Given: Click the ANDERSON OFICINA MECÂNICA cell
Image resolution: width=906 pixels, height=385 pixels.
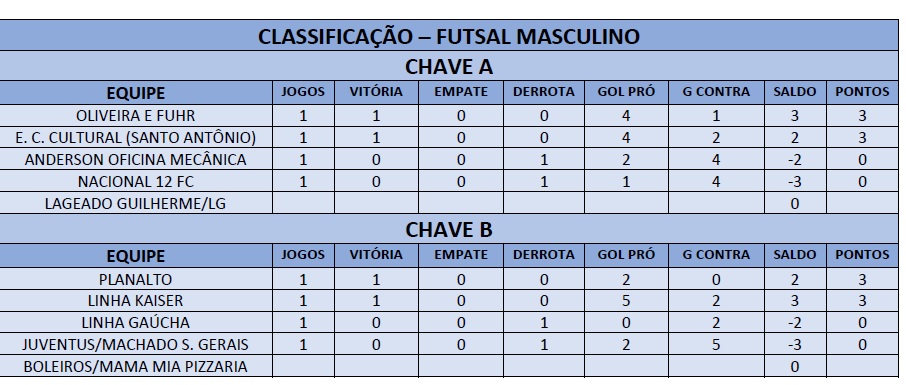Looking at the screenshot, I should [136, 160].
